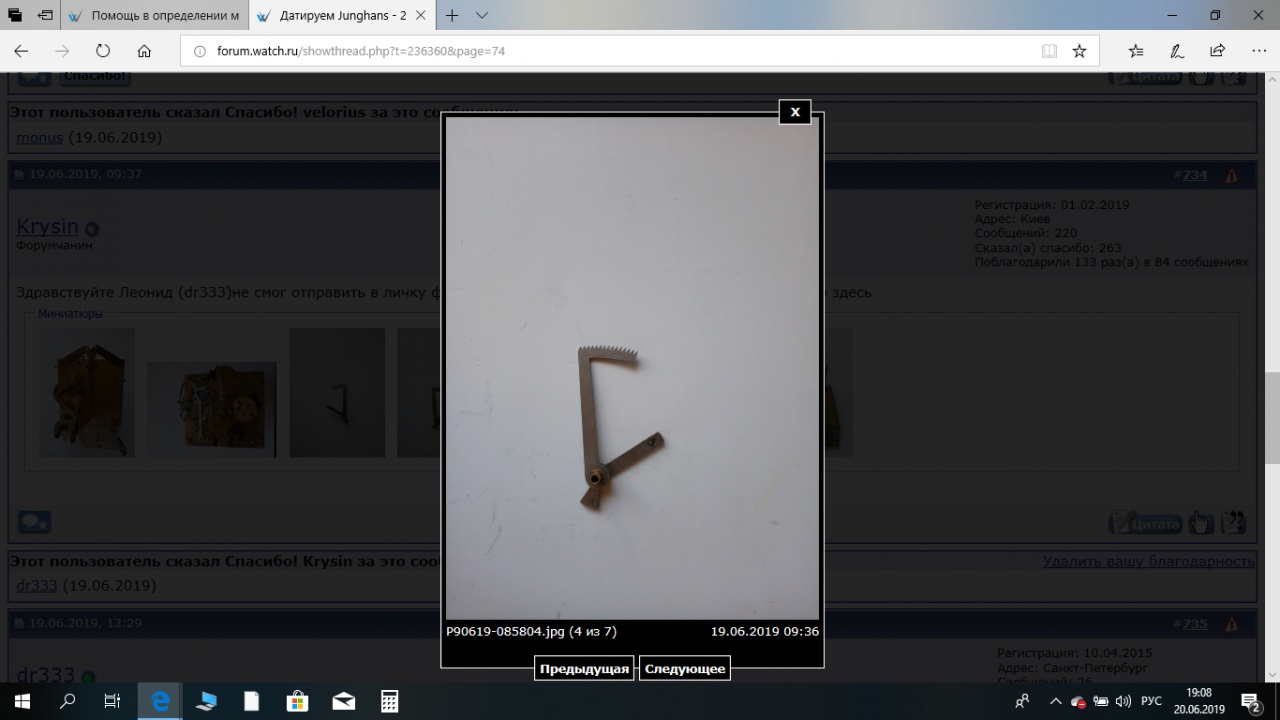Viewport: 1280px width, 720px height.
Task: Report post 735 with warning icon
Action: 1231,624
